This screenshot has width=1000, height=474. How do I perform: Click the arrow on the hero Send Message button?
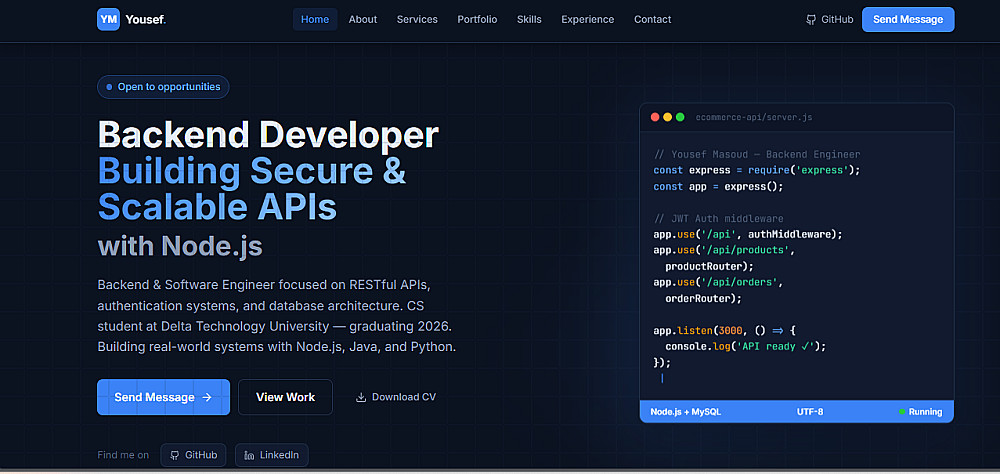coord(207,397)
